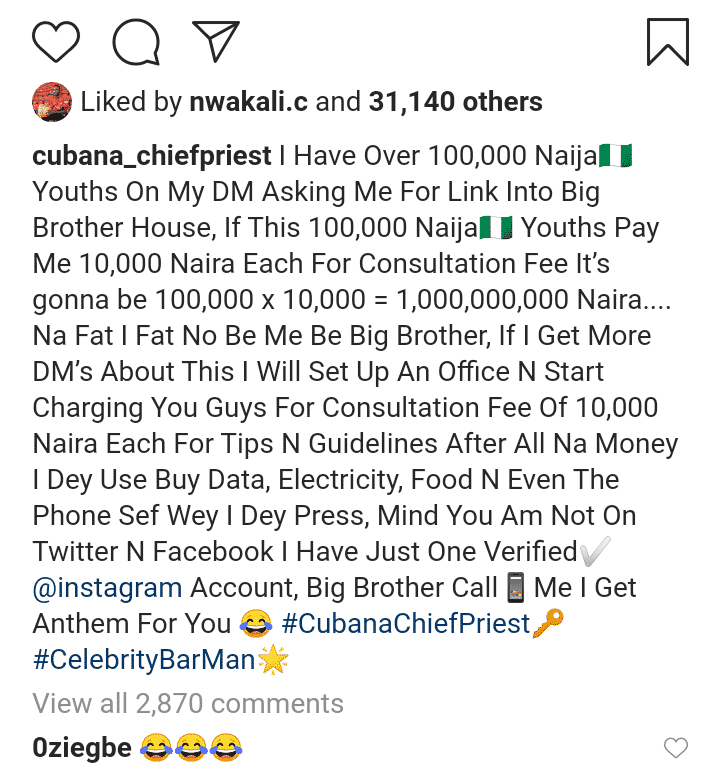View the 31,140 others who liked
The height and width of the screenshot is (767, 720).
click(455, 101)
